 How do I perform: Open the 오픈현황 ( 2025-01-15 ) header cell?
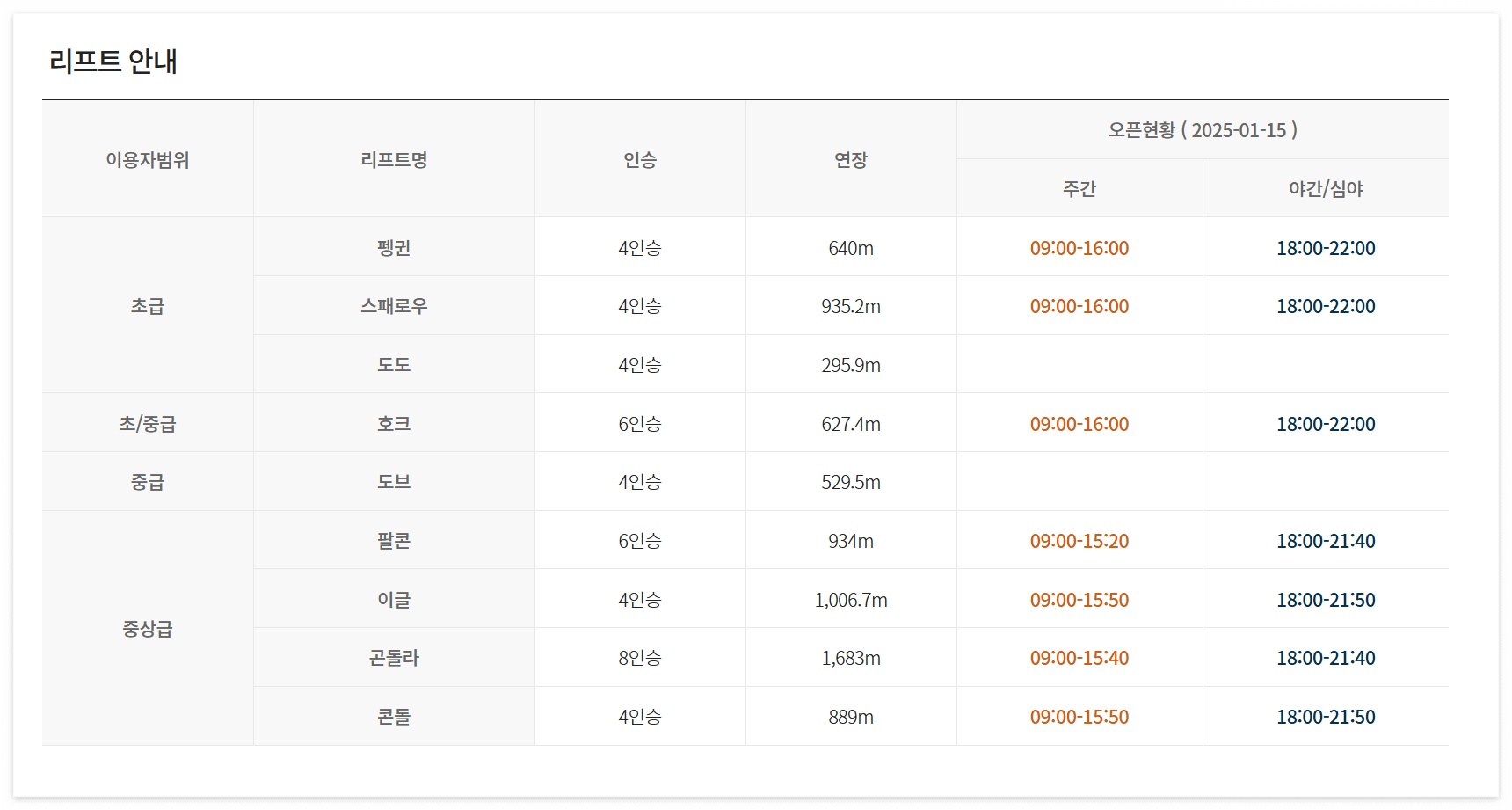point(1202,129)
